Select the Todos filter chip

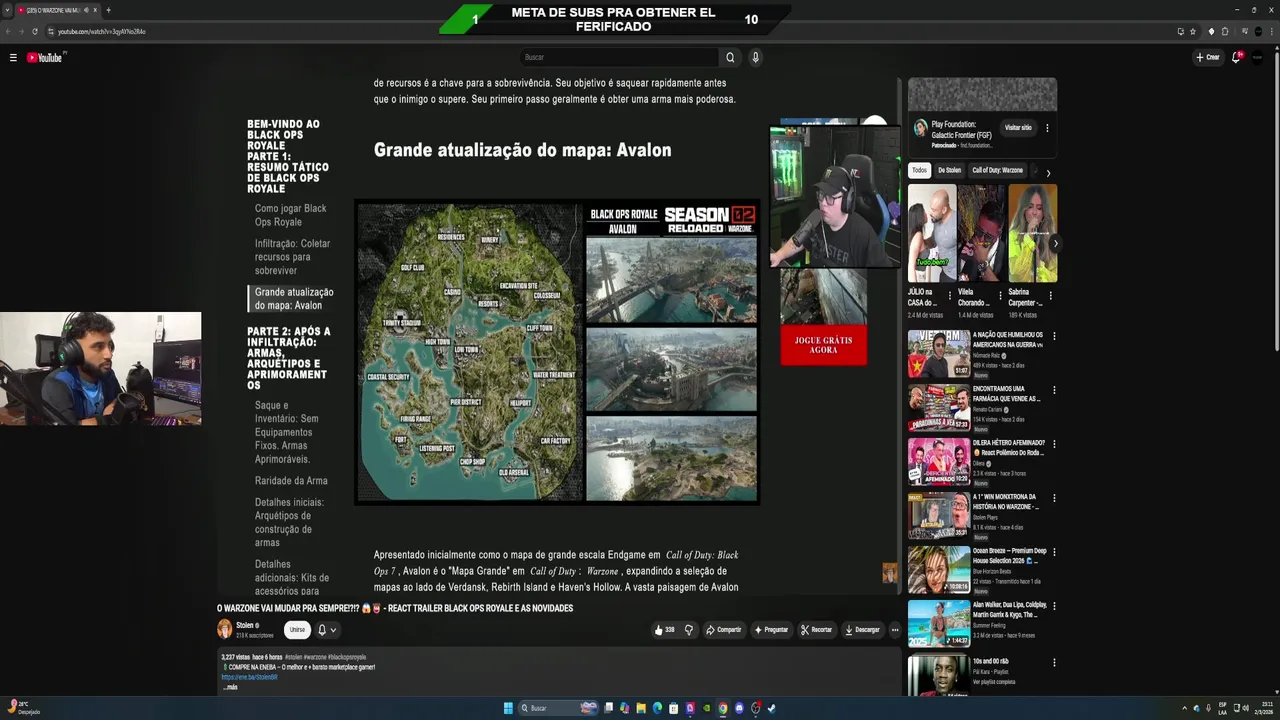point(919,170)
